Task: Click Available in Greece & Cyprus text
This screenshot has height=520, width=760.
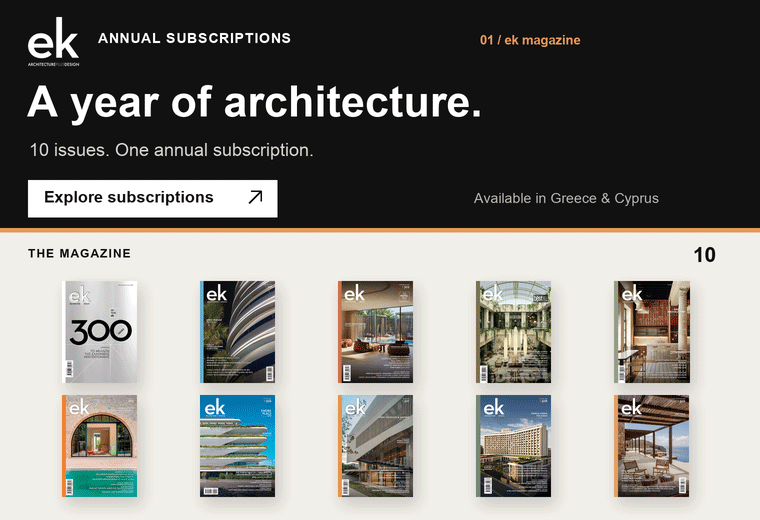Action: click(x=566, y=199)
